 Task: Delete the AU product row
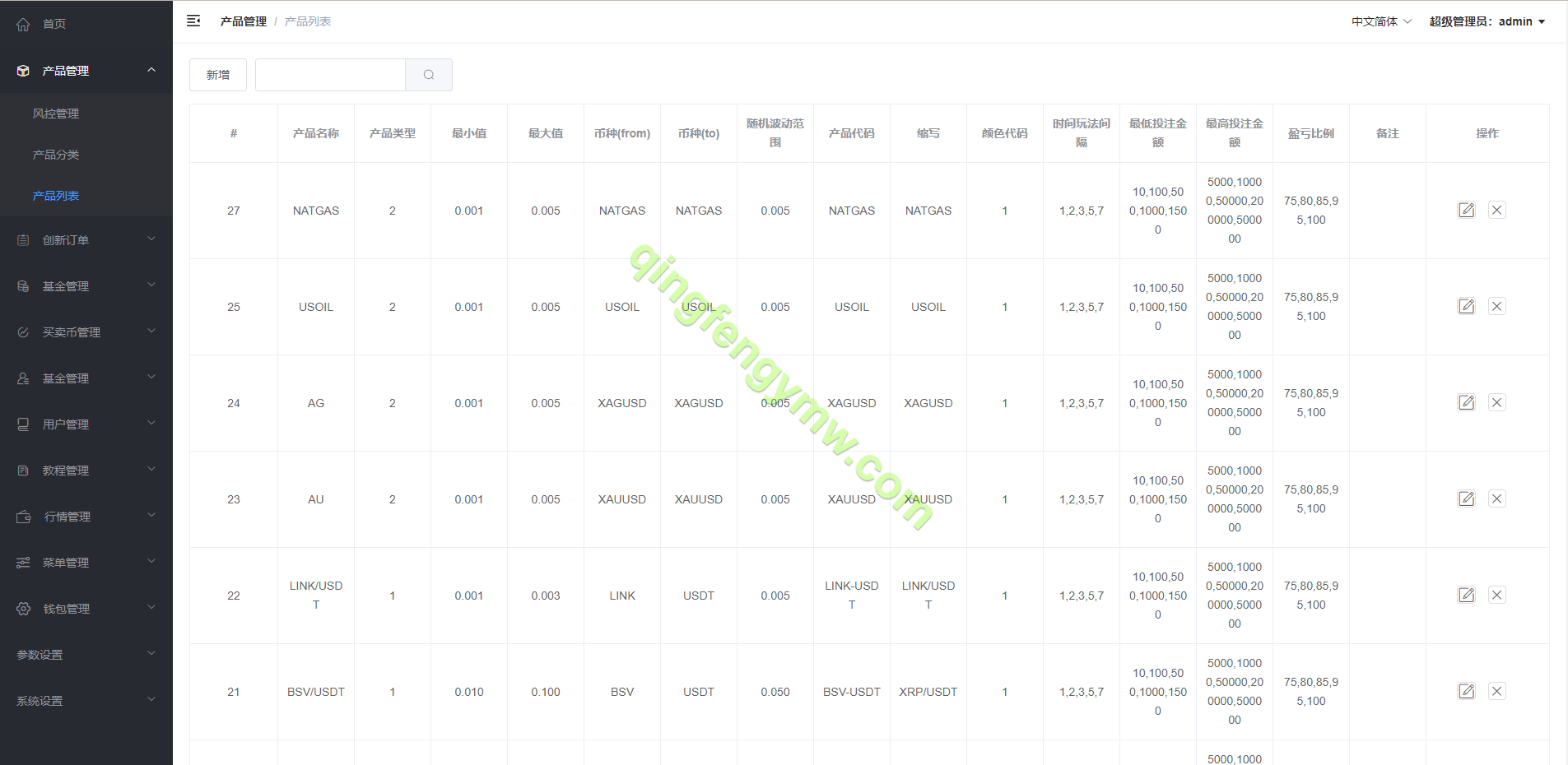click(x=1497, y=498)
